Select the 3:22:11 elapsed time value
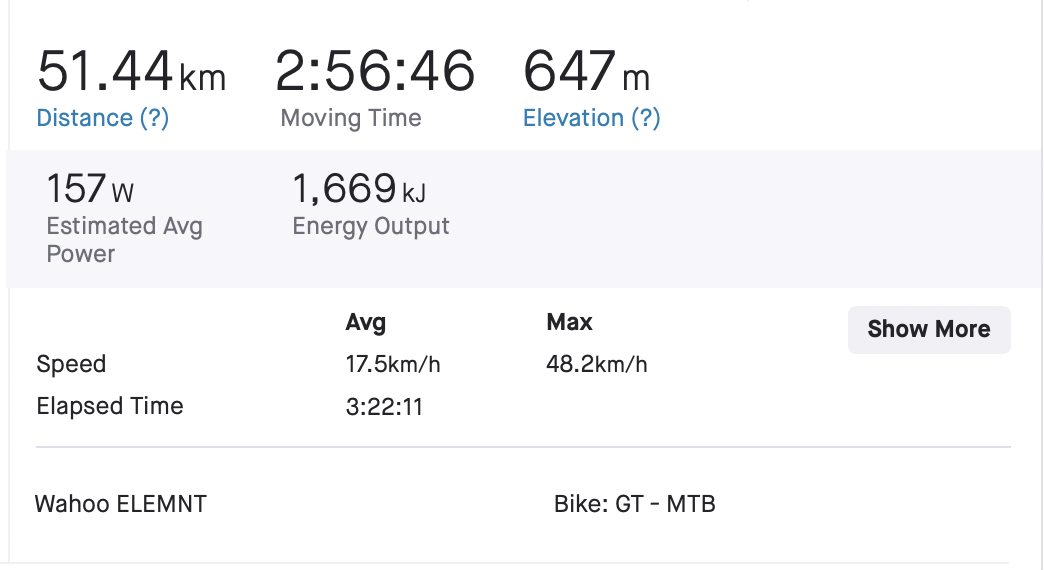Viewport: 1044px width, 570px height. (384, 407)
